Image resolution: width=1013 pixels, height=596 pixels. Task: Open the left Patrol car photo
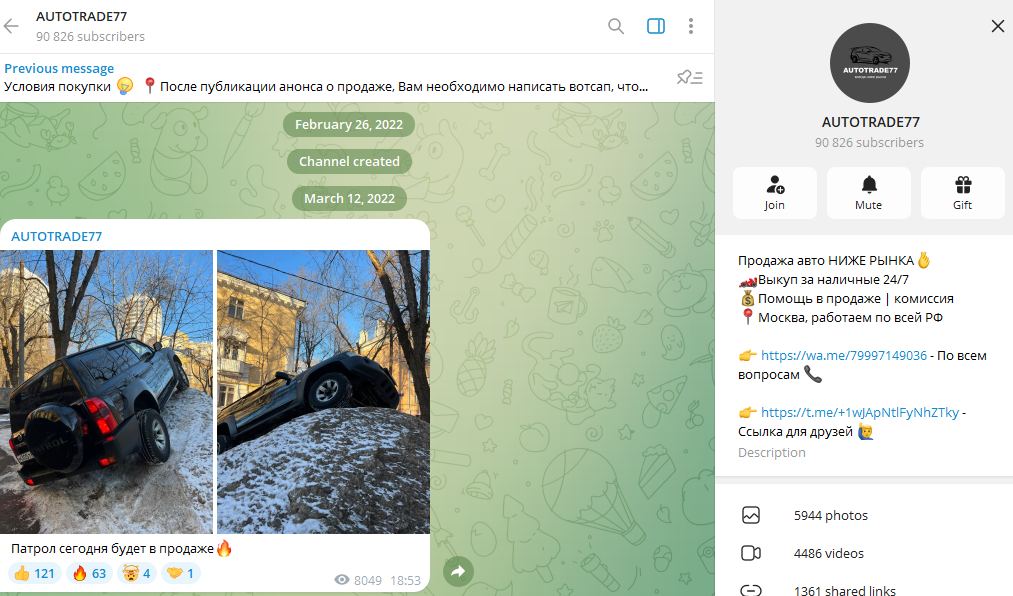(x=106, y=391)
